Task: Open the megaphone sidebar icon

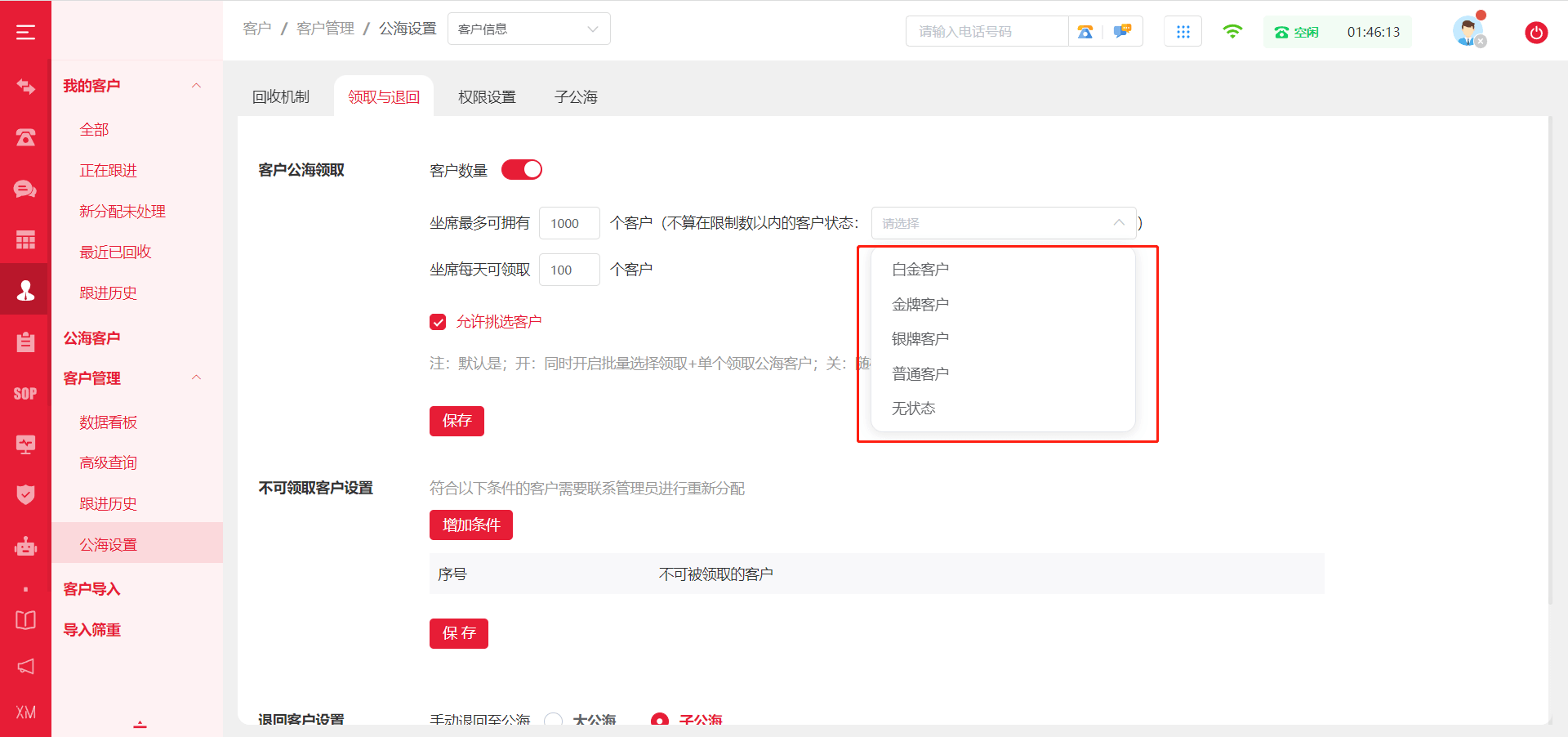Action: click(x=25, y=666)
